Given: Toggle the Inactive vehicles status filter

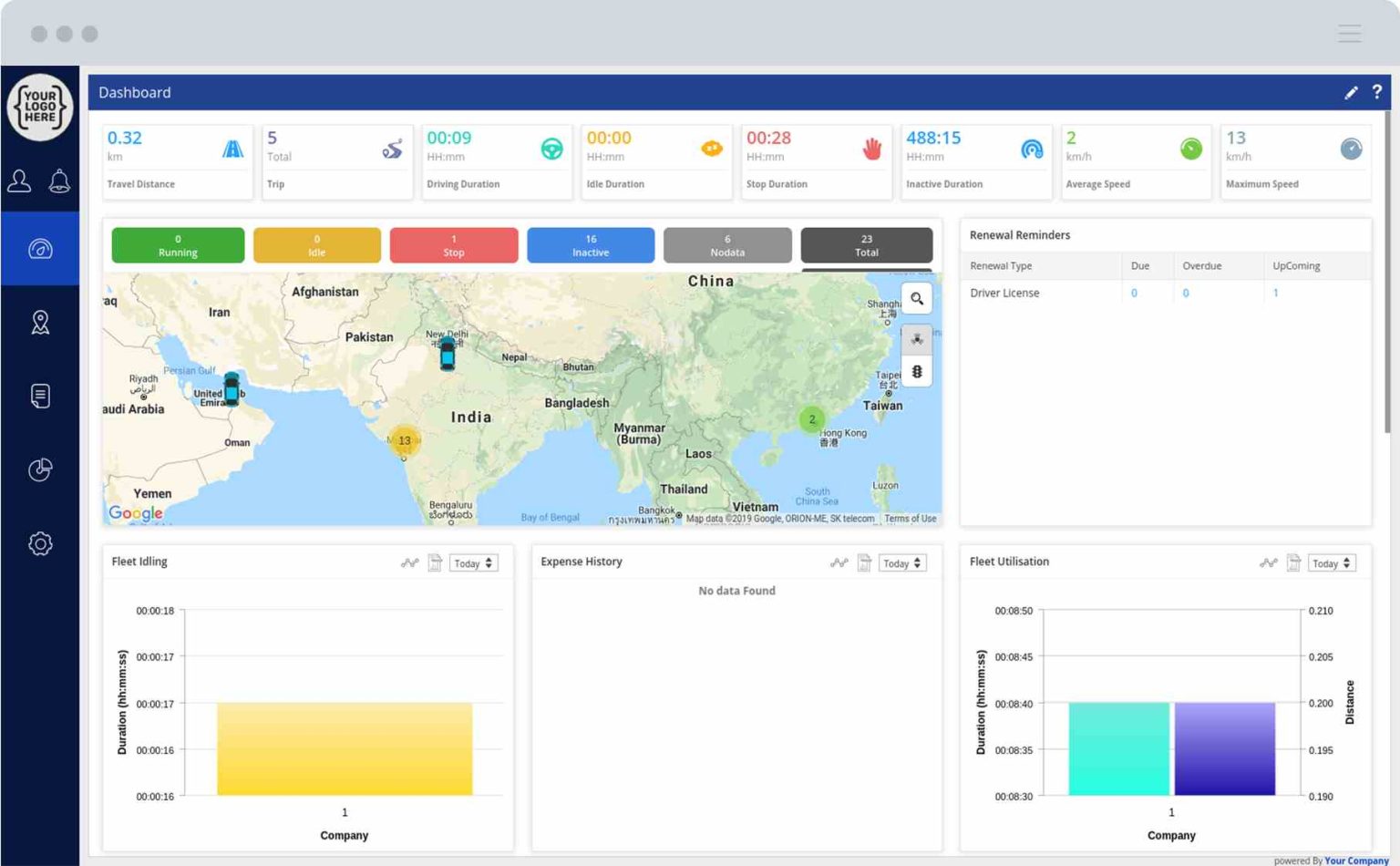Looking at the screenshot, I should pos(591,245).
